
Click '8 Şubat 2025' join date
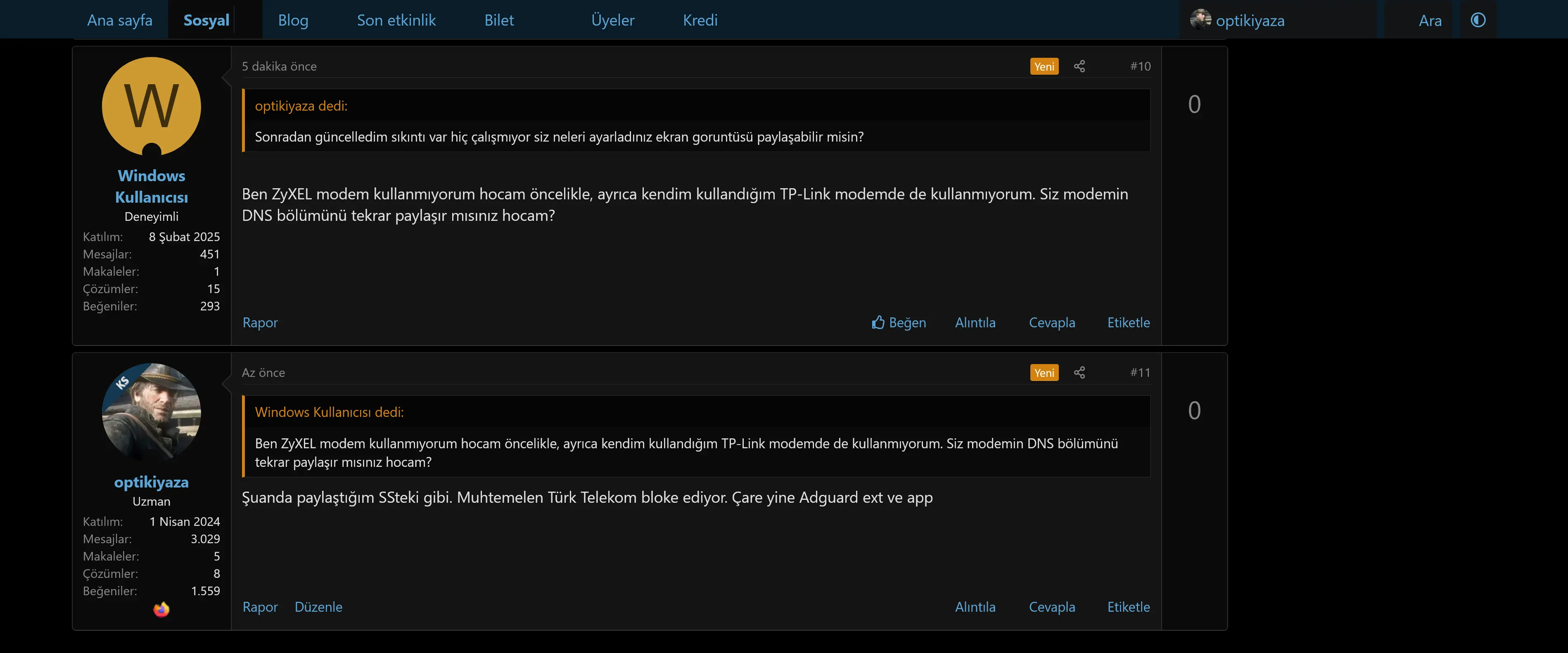point(185,237)
